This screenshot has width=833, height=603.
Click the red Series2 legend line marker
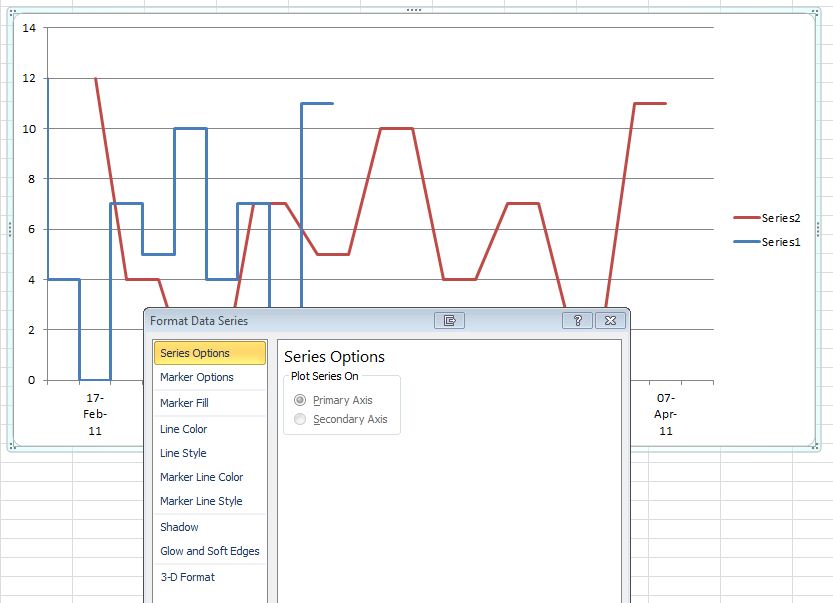(x=746, y=217)
